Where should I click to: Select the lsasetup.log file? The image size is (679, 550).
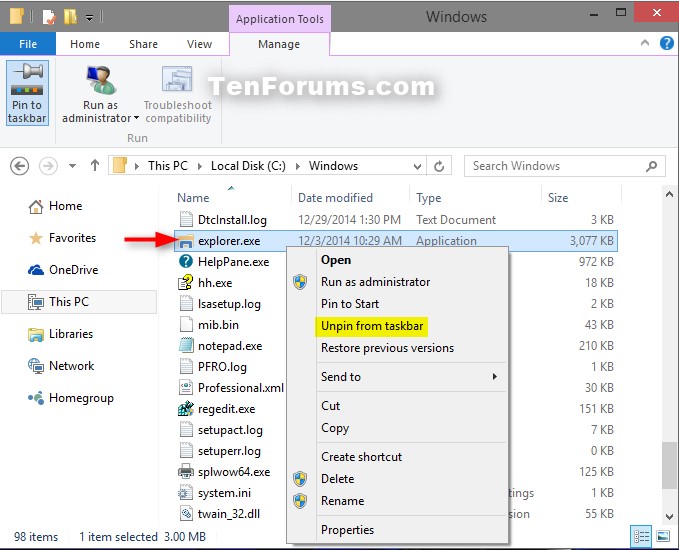click(229, 304)
